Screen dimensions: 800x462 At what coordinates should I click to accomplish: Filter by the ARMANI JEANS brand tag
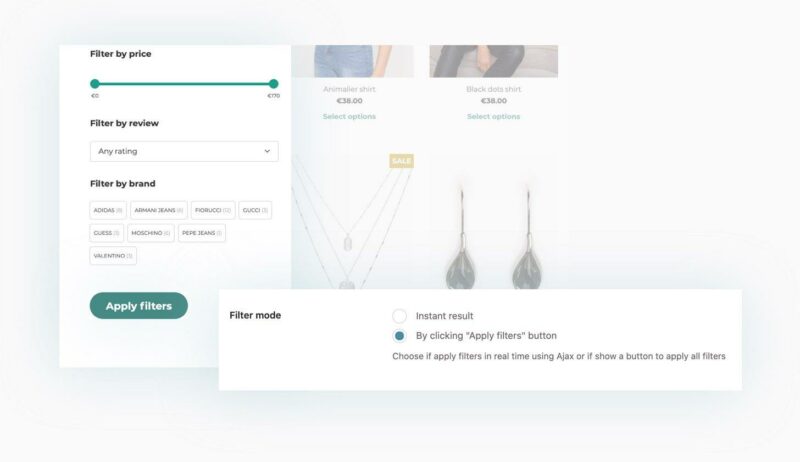(159, 210)
